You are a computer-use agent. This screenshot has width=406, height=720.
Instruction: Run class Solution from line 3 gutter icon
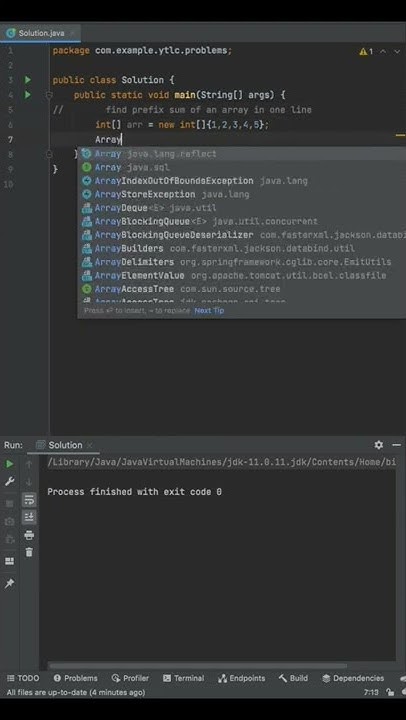point(28,80)
